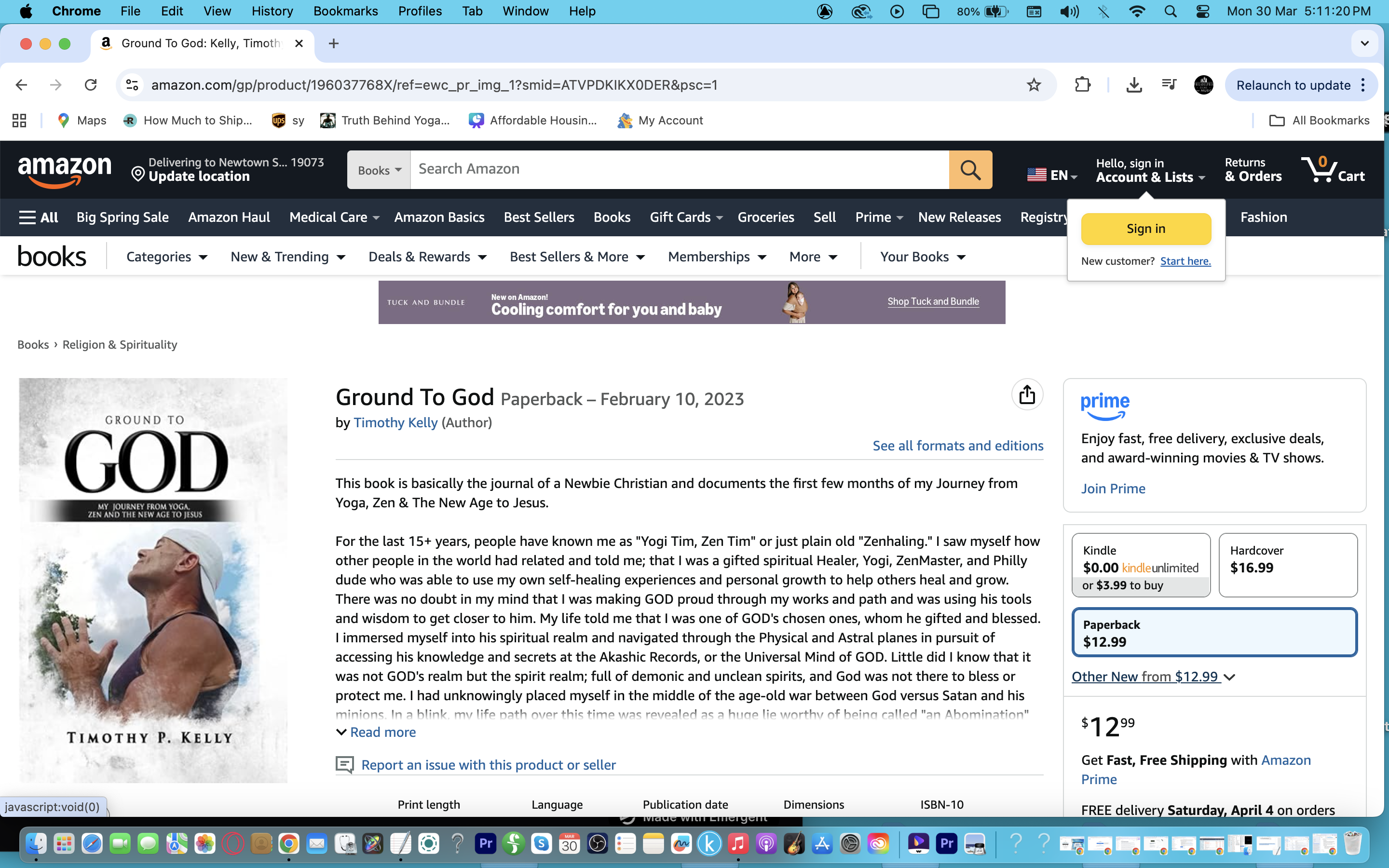The width and height of the screenshot is (1389, 868).
Task: Expand the New & Trending menu
Action: (287, 257)
